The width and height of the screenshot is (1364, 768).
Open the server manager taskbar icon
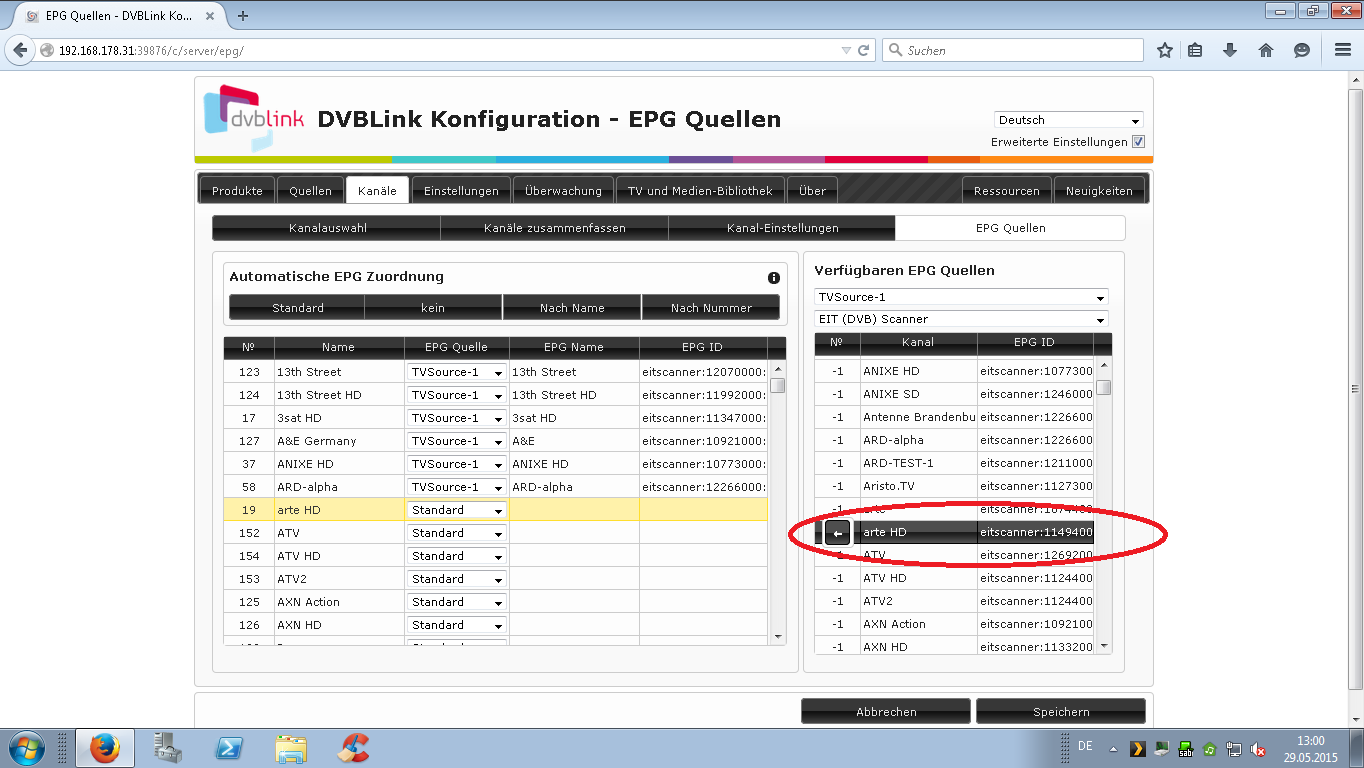[167, 748]
